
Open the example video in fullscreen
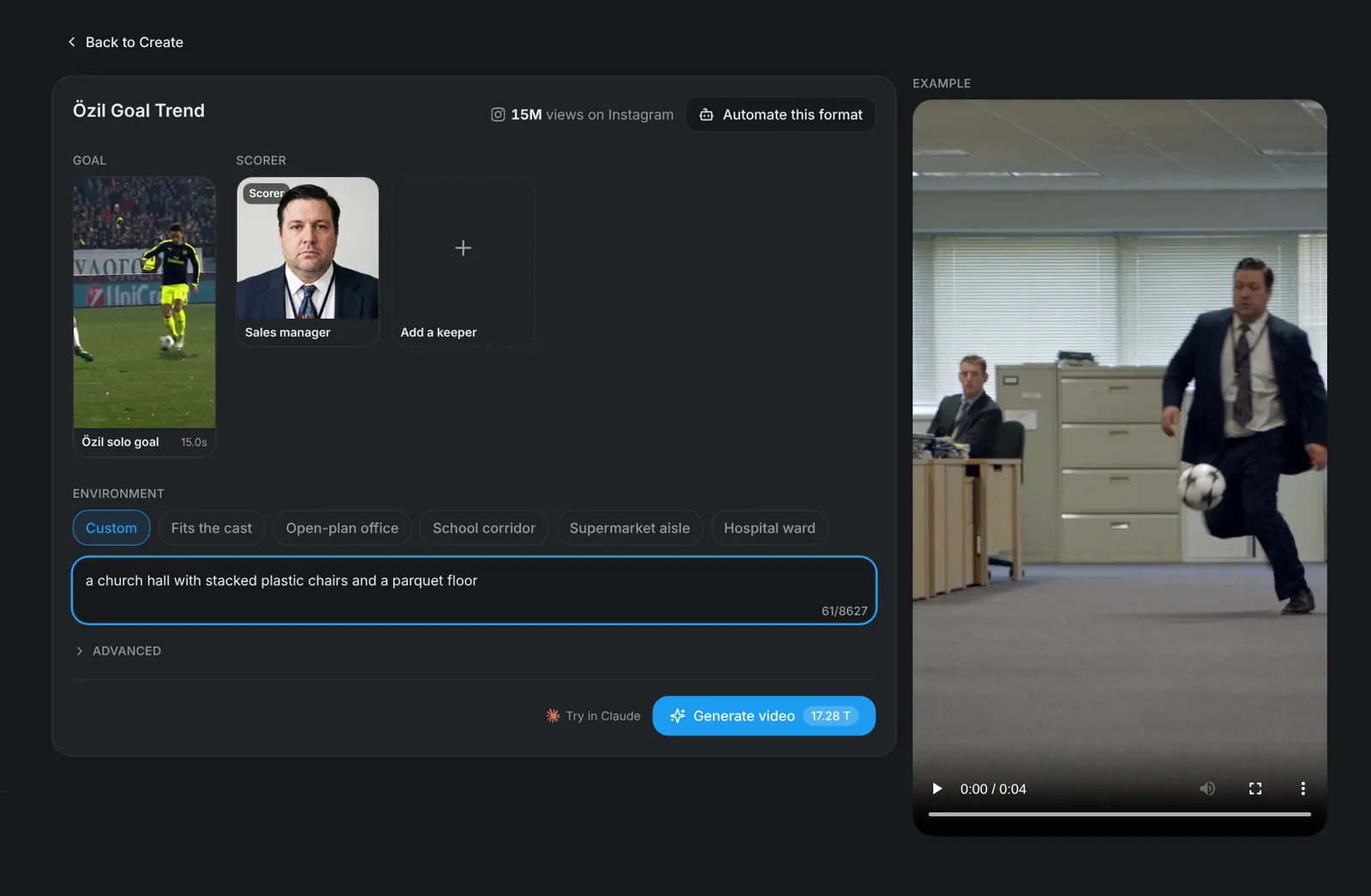coord(1255,789)
